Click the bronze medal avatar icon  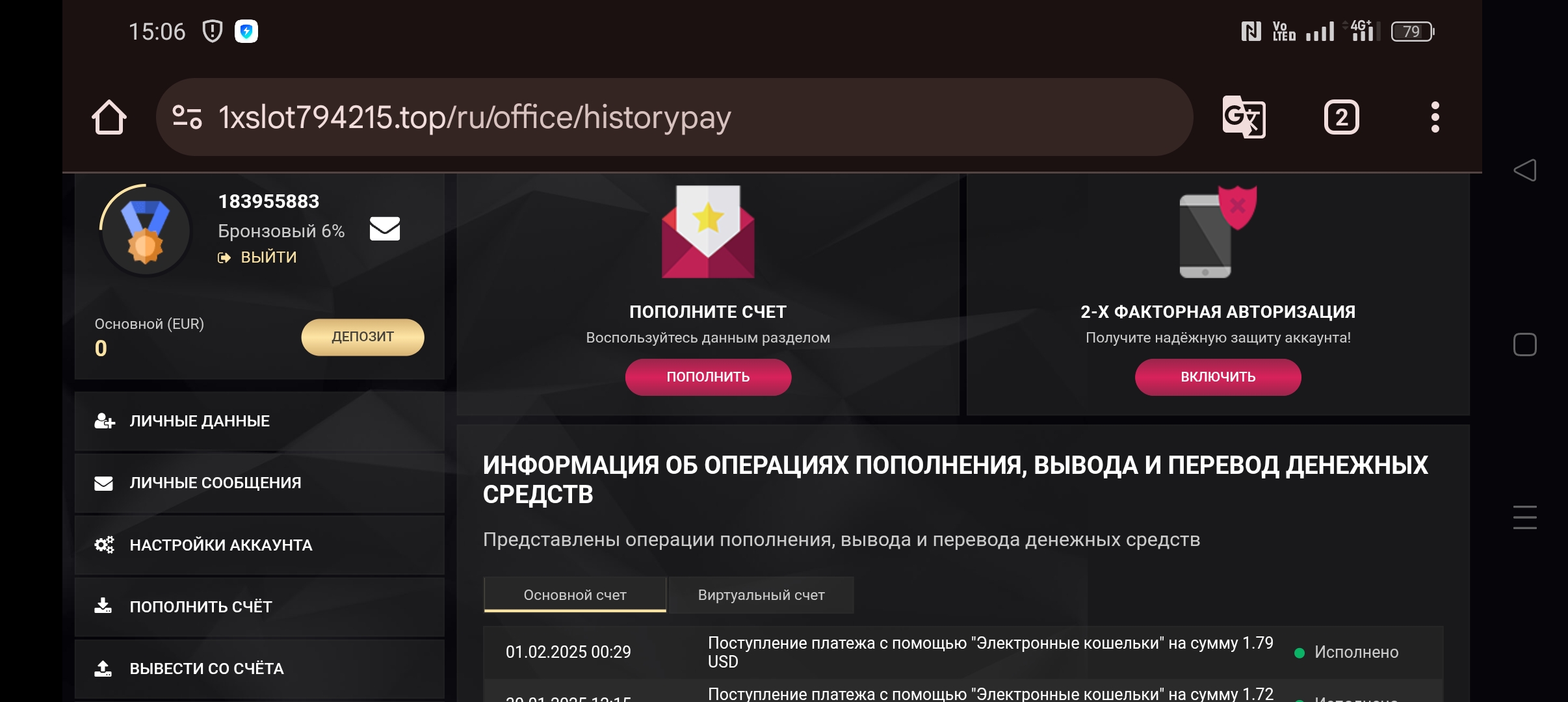pyautogui.click(x=146, y=231)
